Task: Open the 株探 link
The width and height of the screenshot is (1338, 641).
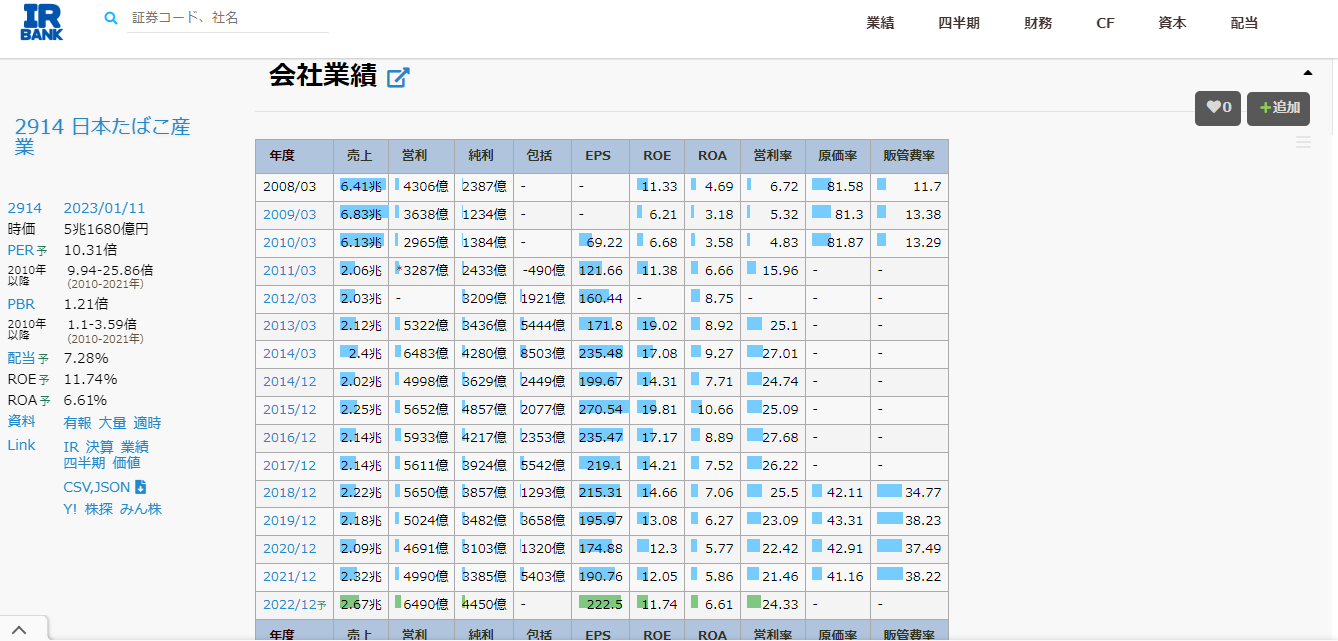Action: (99, 509)
